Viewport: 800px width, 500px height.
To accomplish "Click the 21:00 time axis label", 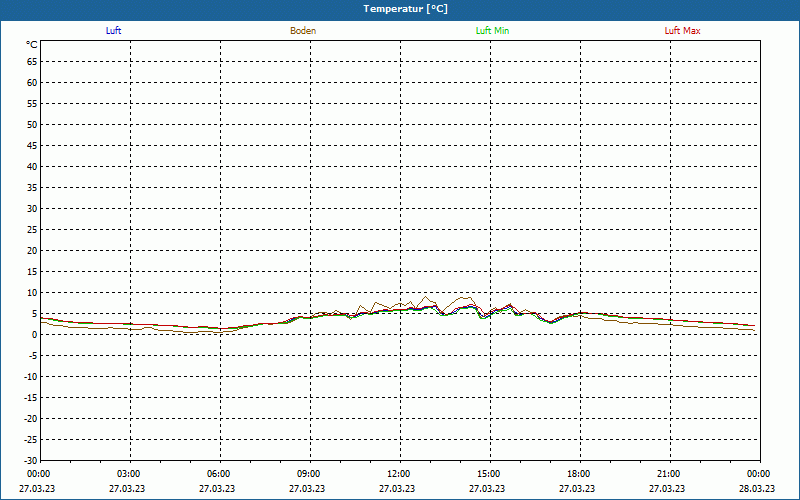I will [668, 474].
